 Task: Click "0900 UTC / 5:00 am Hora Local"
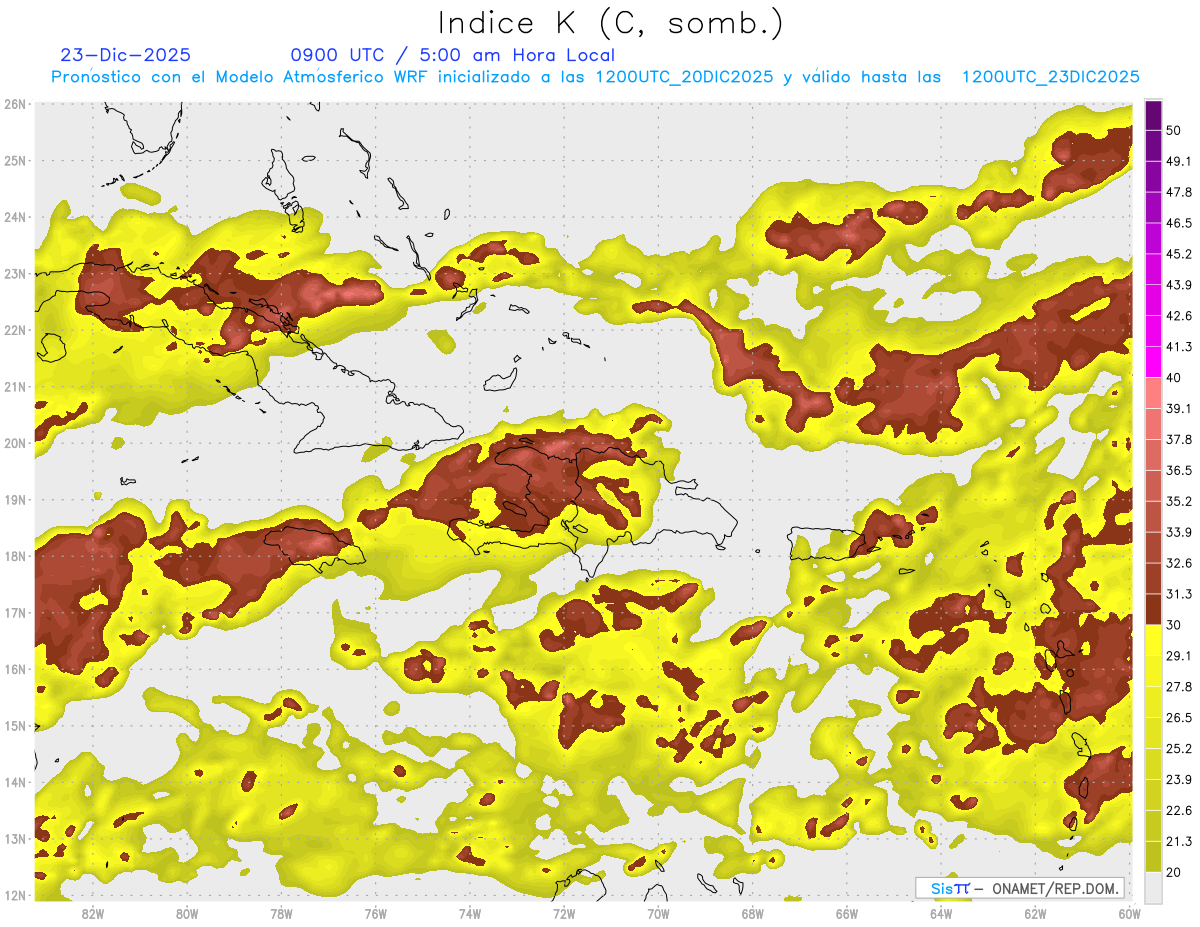(x=453, y=55)
